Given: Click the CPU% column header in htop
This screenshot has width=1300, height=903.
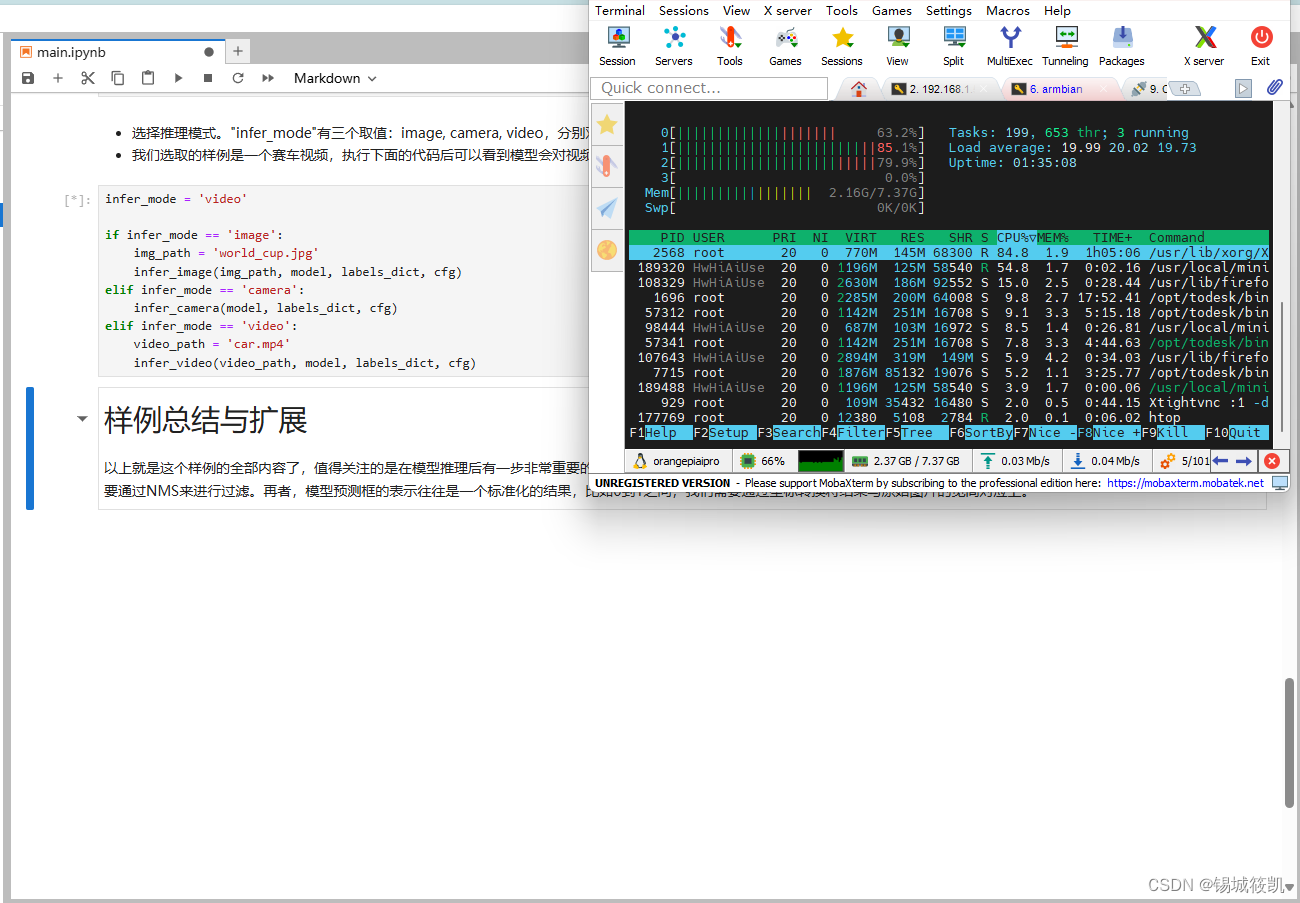Looking at the screenshot, I should point(1016,238).
